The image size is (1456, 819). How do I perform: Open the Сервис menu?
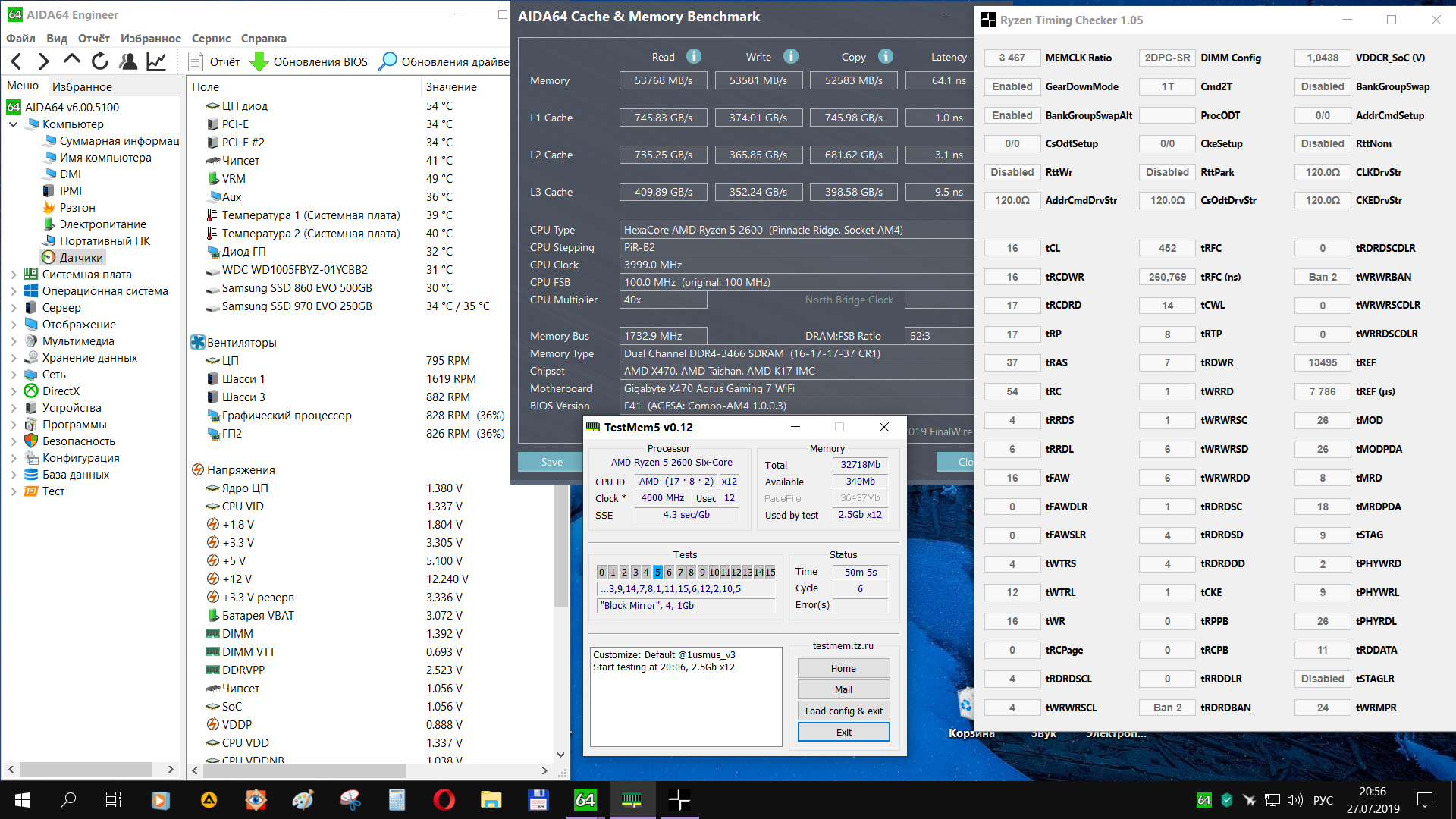click(x=210, y=39)
